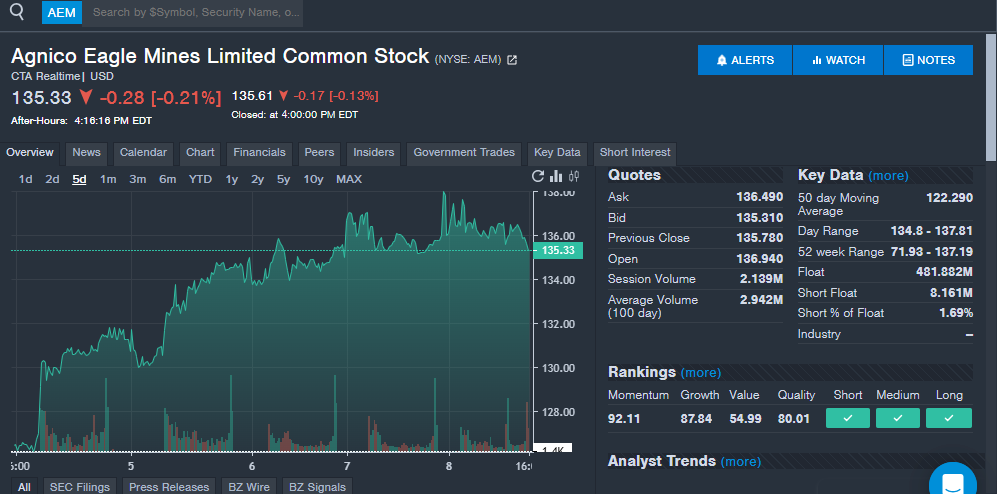Switch to the bar chart type icon

point(556,176)
